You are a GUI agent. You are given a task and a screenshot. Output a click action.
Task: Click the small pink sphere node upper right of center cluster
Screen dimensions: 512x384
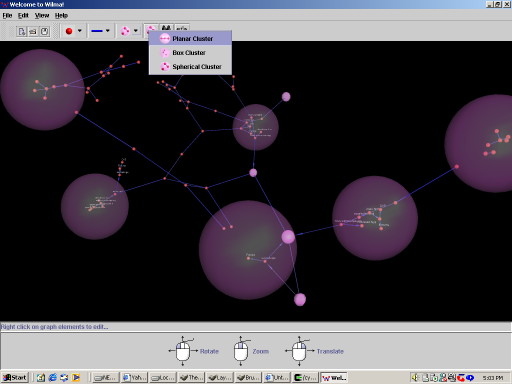pyautogui.click(x=286, y=97)
